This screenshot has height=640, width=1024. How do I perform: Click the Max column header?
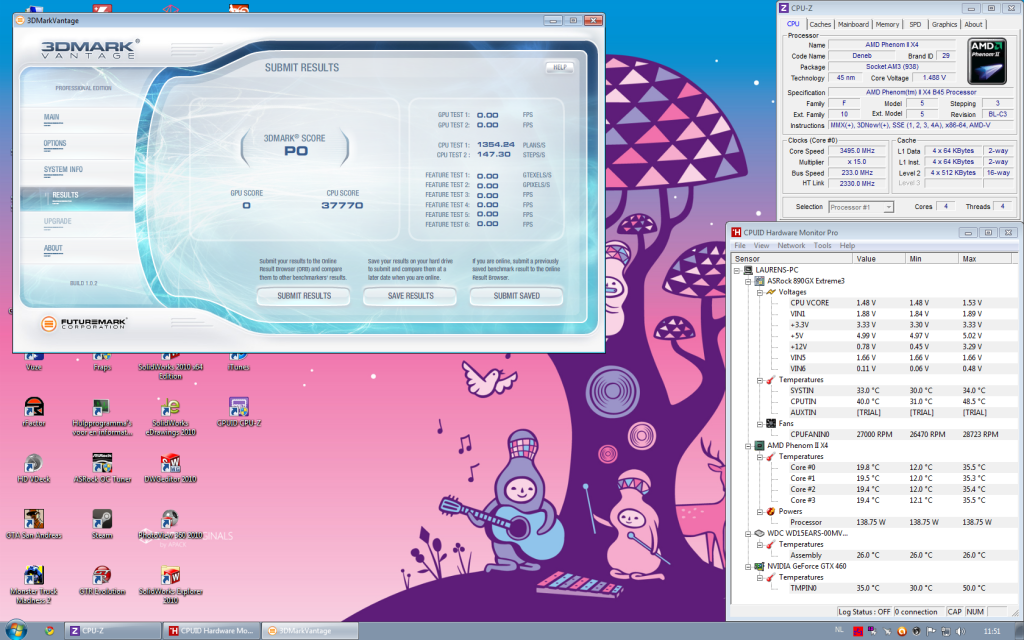click(x=986, y=259)
